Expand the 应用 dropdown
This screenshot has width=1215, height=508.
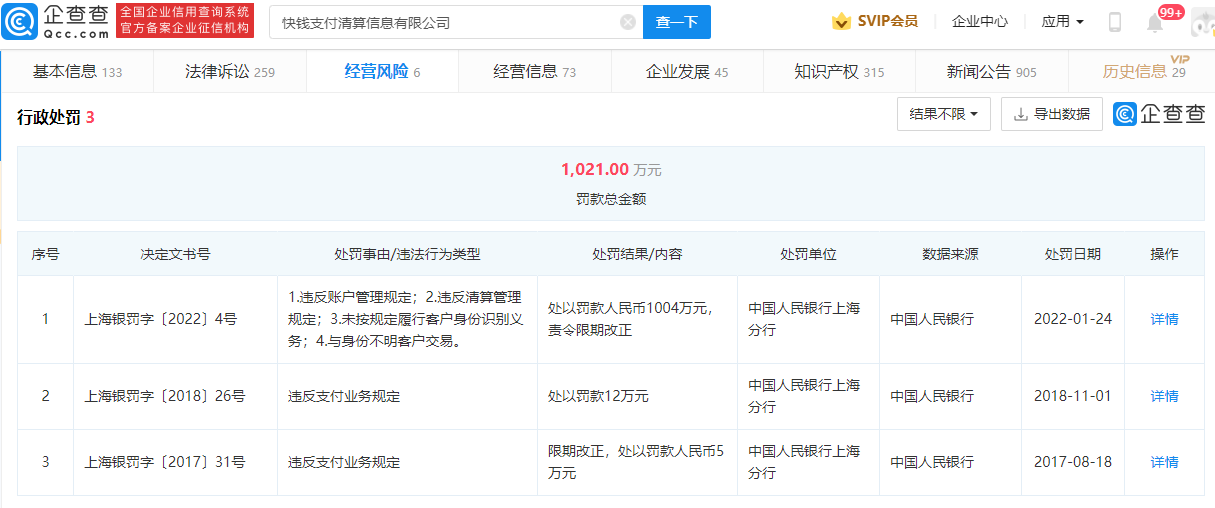coord(1063,21)
